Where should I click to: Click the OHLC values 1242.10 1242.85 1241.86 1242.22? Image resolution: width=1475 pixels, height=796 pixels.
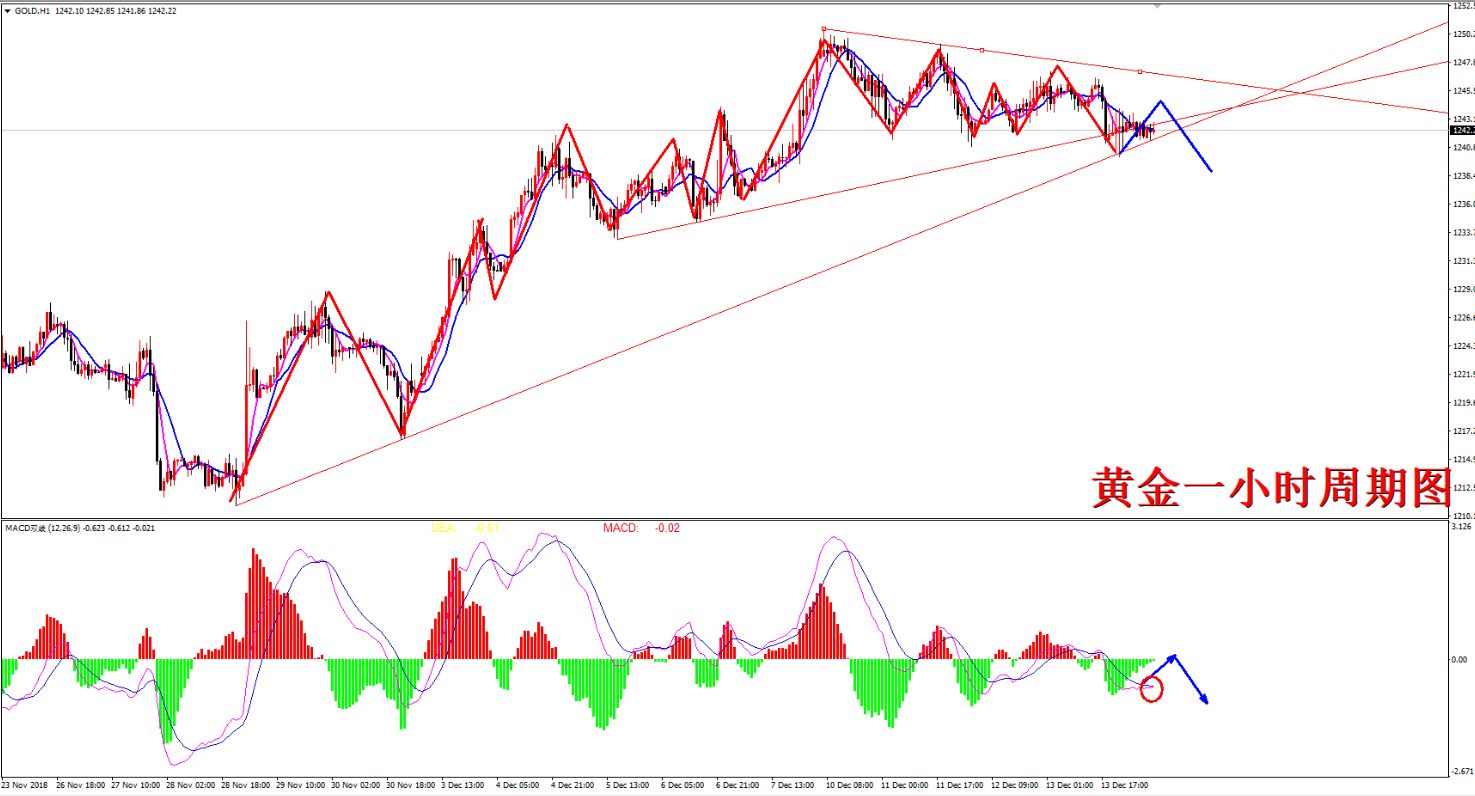[x=117, y=10]
